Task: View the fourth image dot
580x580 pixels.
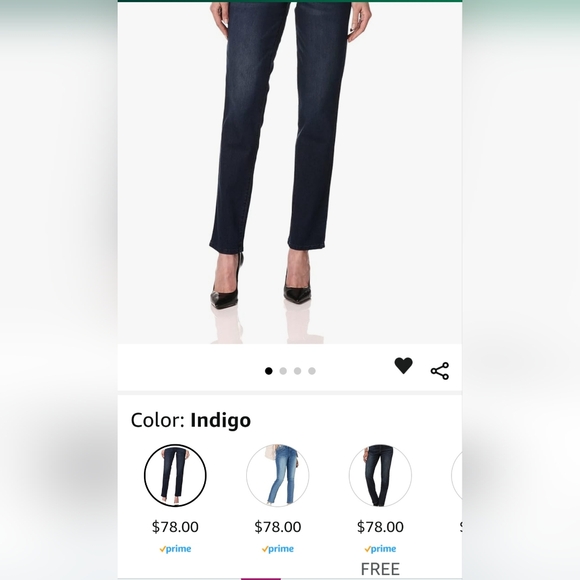Action: (x=312, y=371)
